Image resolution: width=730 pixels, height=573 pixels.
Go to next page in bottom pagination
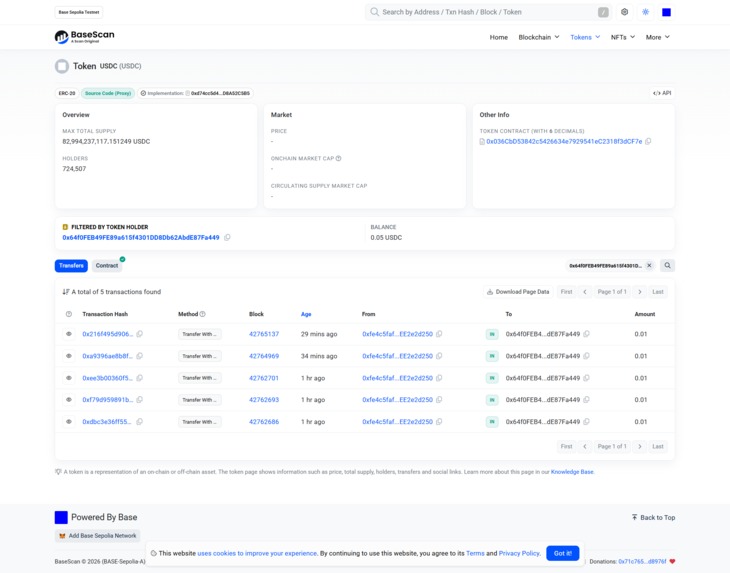pyautogui.click(x=640, y=446)
